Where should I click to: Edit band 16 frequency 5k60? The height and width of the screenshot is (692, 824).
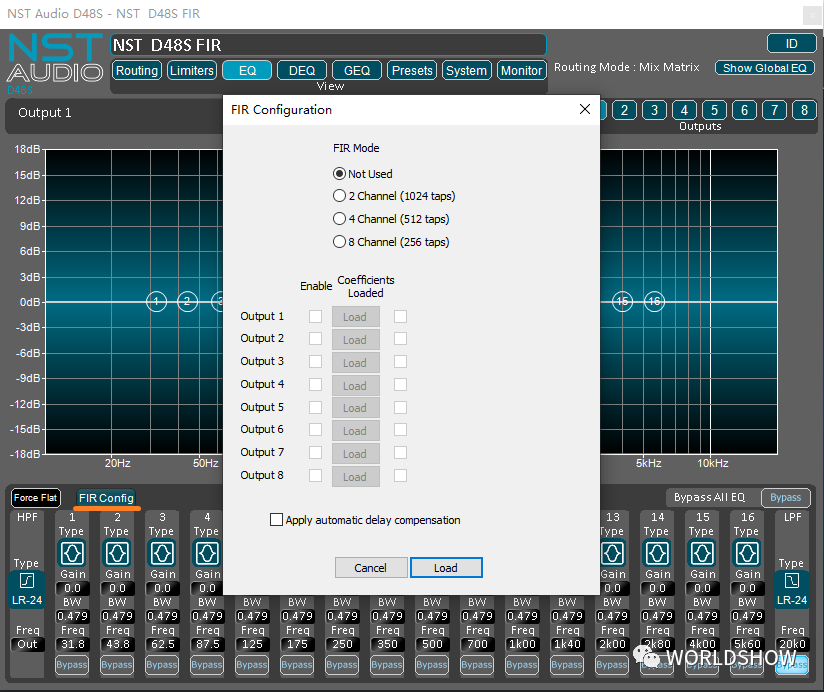click(x=747, y=644)
